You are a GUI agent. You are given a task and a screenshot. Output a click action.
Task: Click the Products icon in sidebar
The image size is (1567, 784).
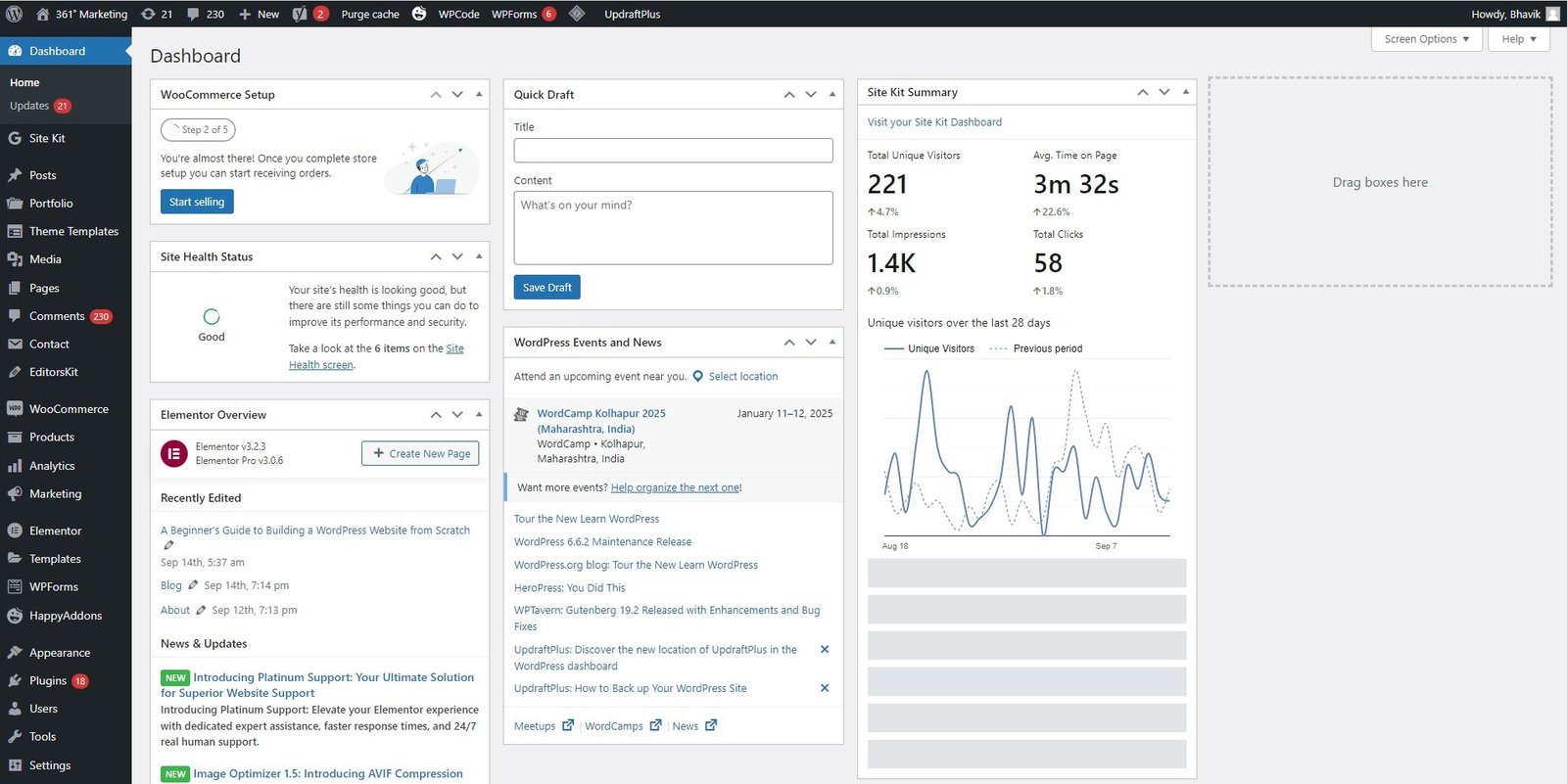click(x=15, y=438)
